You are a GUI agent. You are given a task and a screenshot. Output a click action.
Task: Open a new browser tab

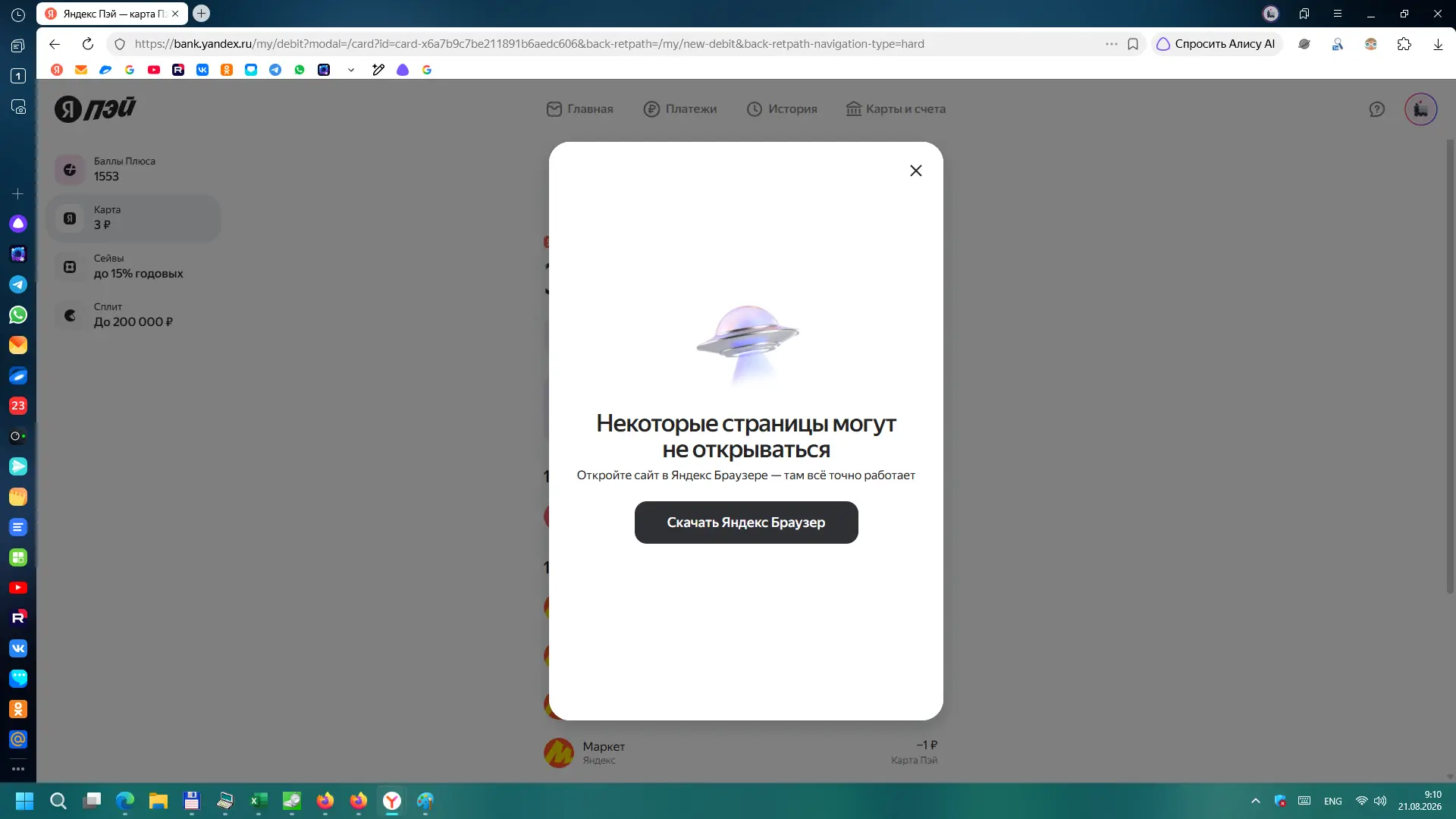point(201,13)
